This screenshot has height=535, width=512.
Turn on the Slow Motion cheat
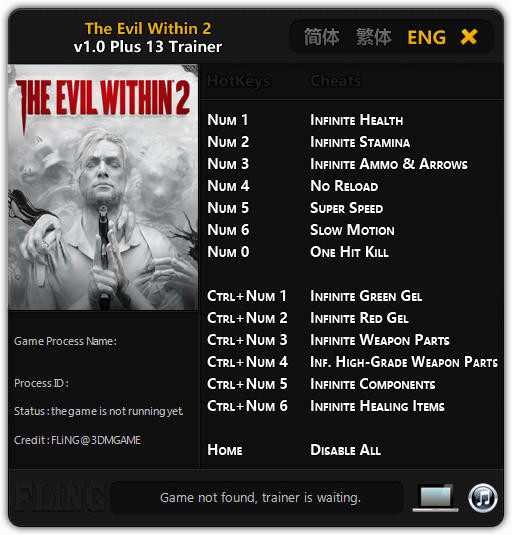(x=352, y=230)
